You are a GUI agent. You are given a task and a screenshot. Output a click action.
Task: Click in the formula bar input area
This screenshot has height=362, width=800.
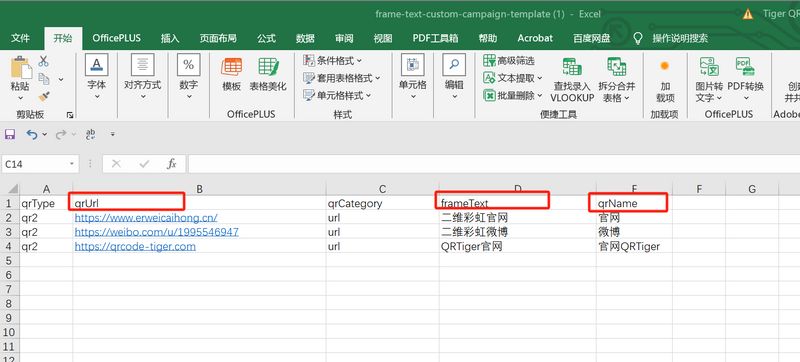(494, 164)
